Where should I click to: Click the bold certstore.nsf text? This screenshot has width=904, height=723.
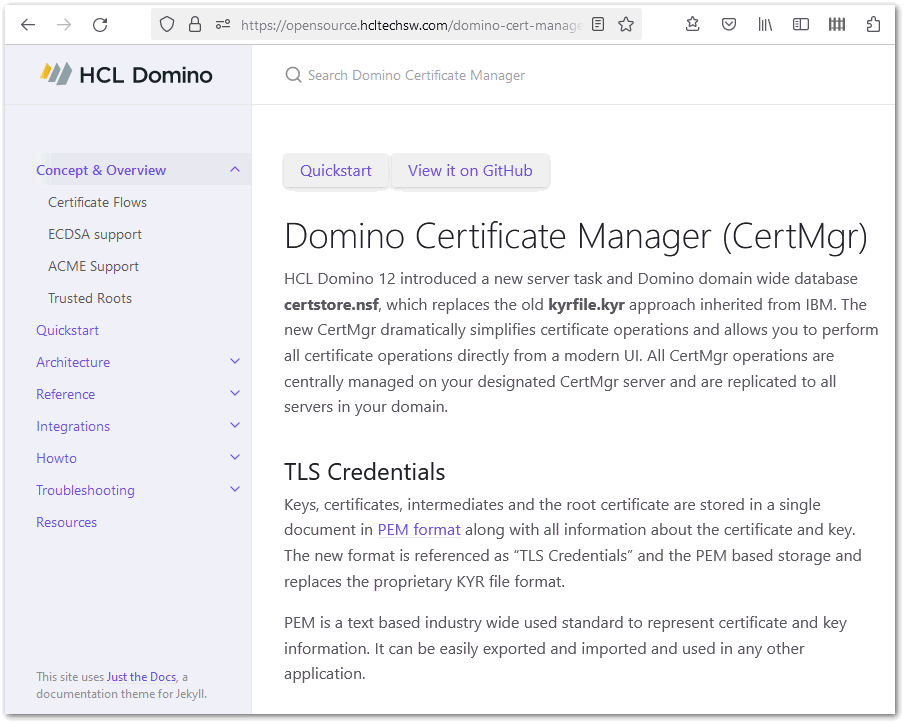pos(332,304)
